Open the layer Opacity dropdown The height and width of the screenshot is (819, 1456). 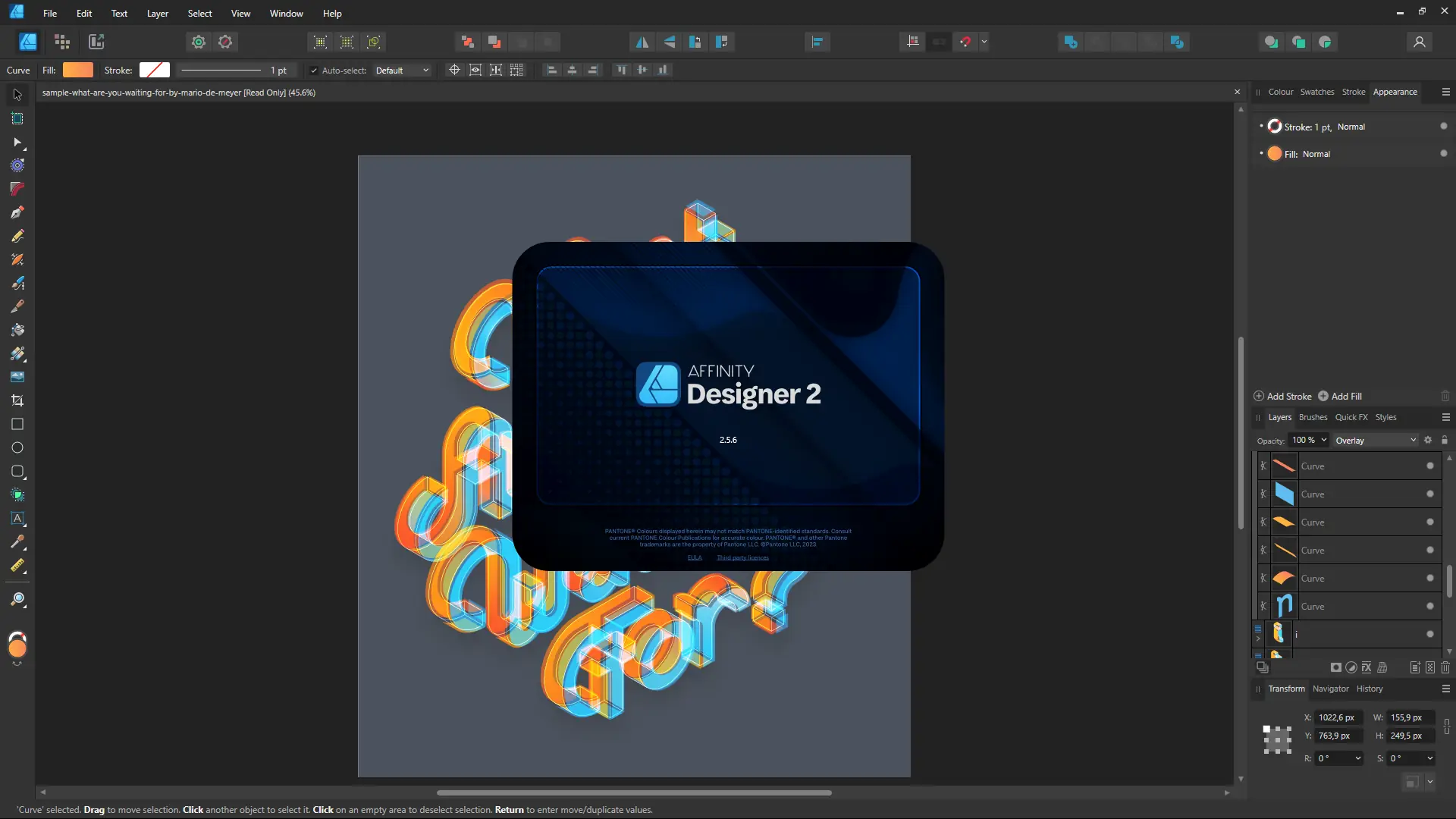(x=1323, y=440)
